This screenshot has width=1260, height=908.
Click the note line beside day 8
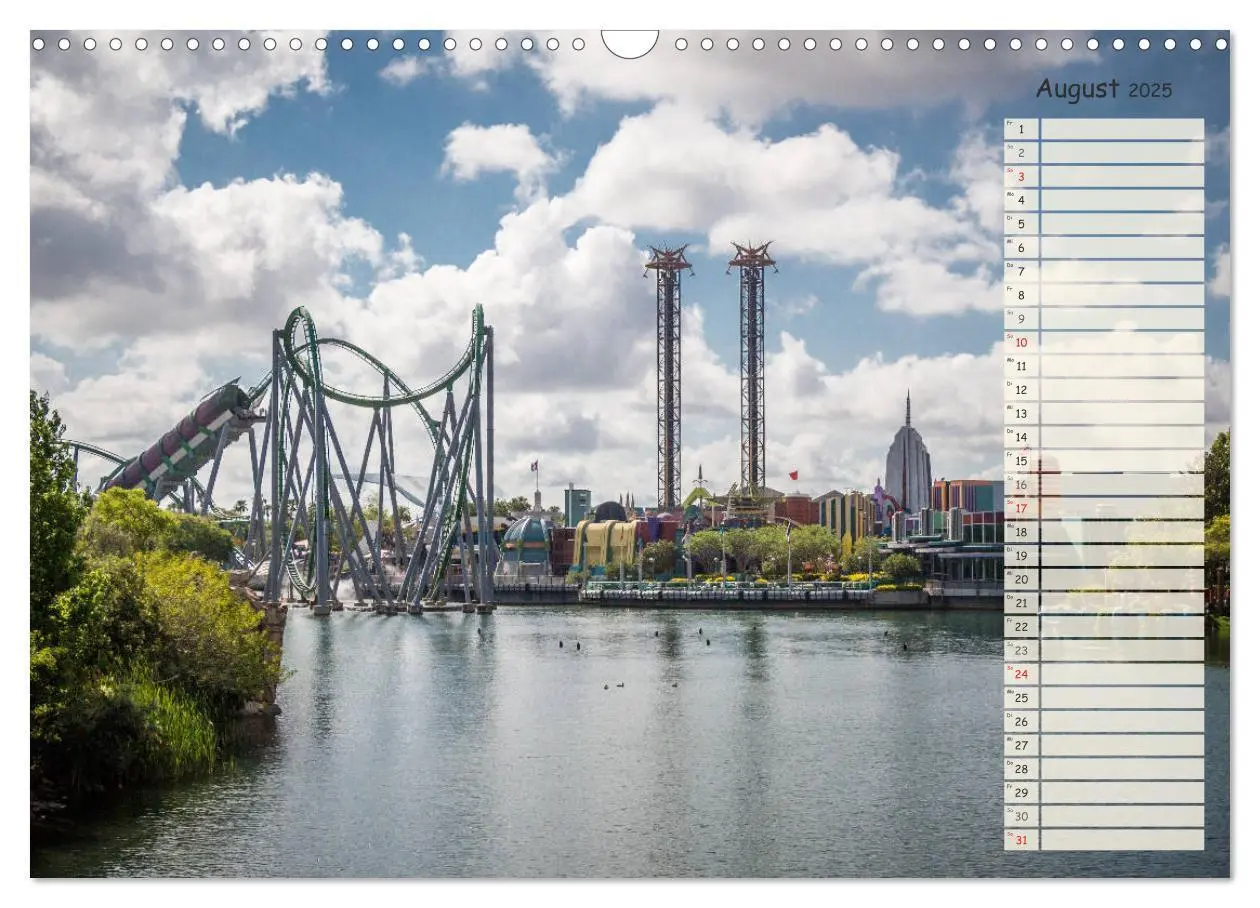point(1122,295)
